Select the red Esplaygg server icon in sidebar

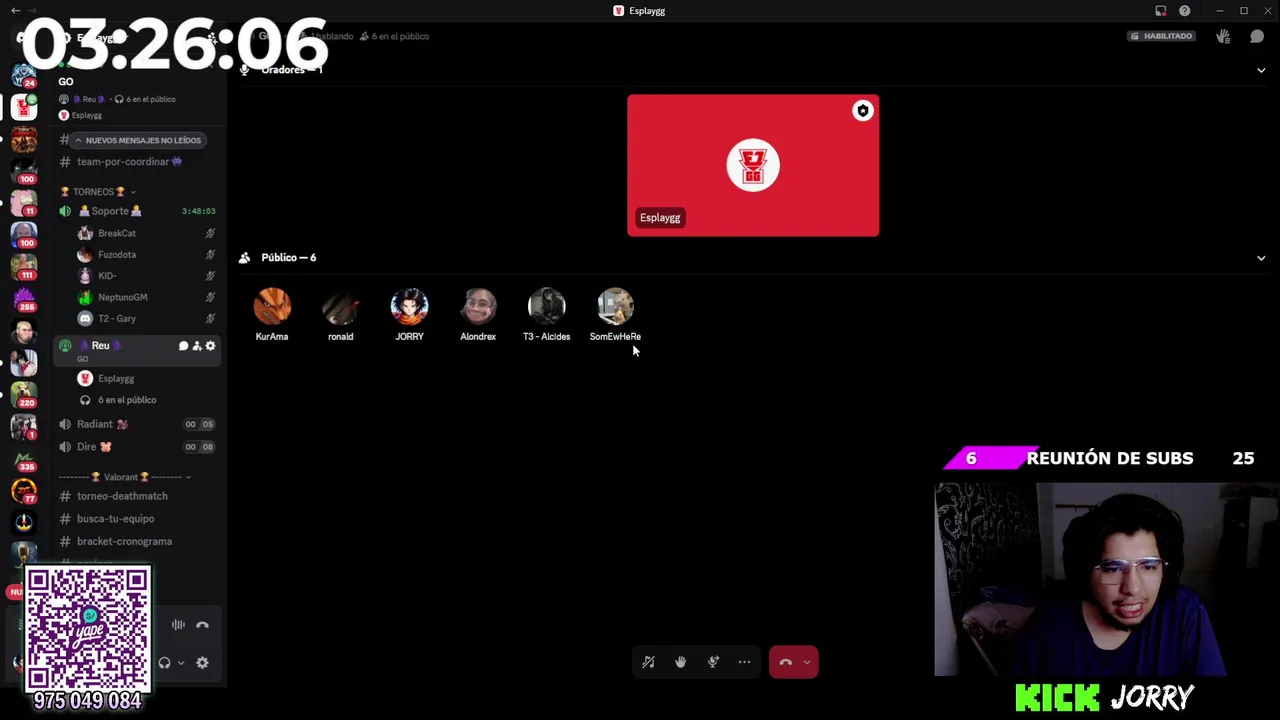coord(24,107)
